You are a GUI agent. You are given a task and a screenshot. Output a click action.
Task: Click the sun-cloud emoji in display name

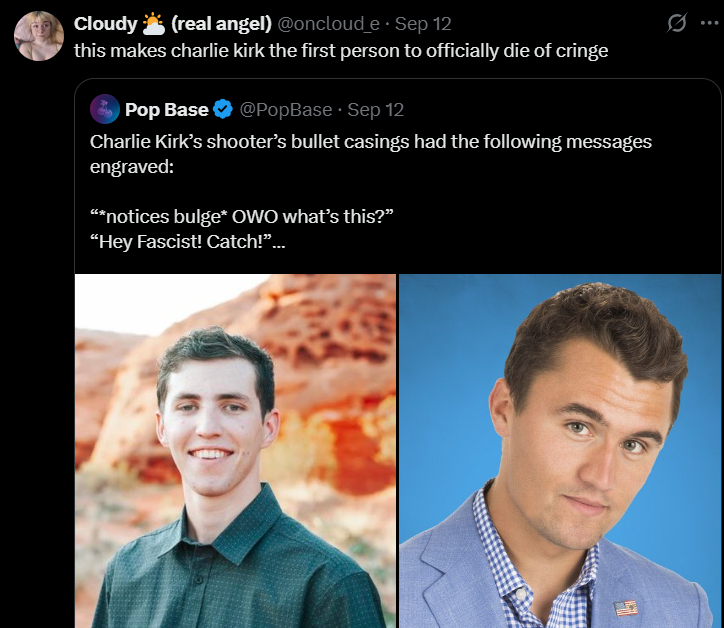pos(153,24)
